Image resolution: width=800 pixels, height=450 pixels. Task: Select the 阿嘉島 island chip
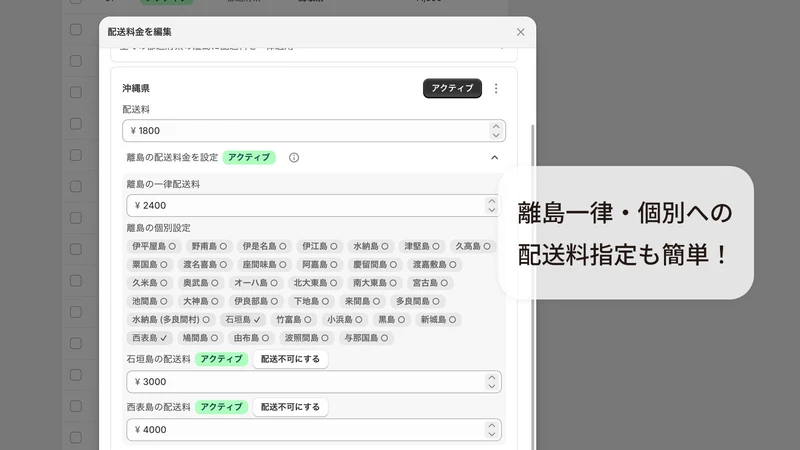tap(319, 265)
